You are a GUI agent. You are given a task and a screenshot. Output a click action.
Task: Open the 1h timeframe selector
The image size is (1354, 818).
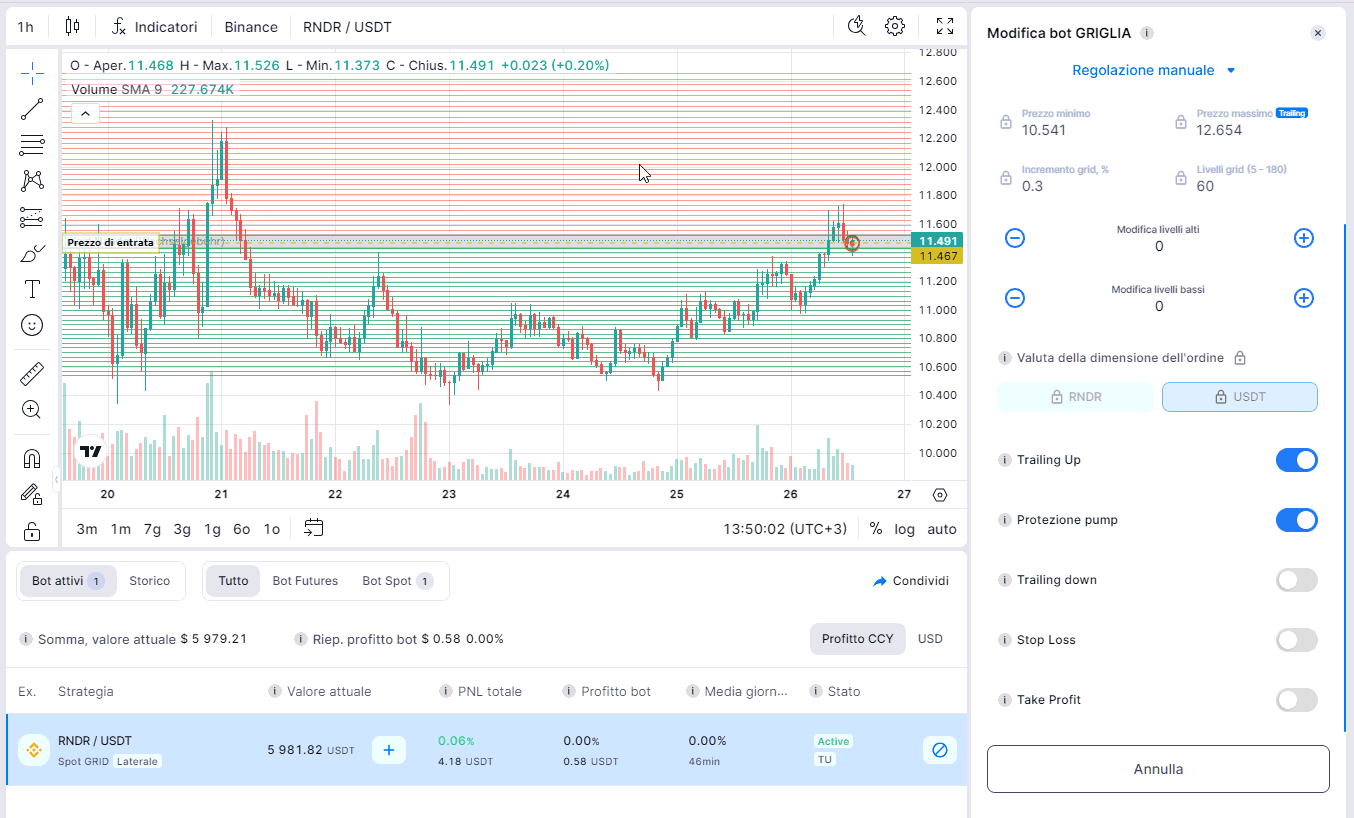pyautogui.click(x=26, y=27)
